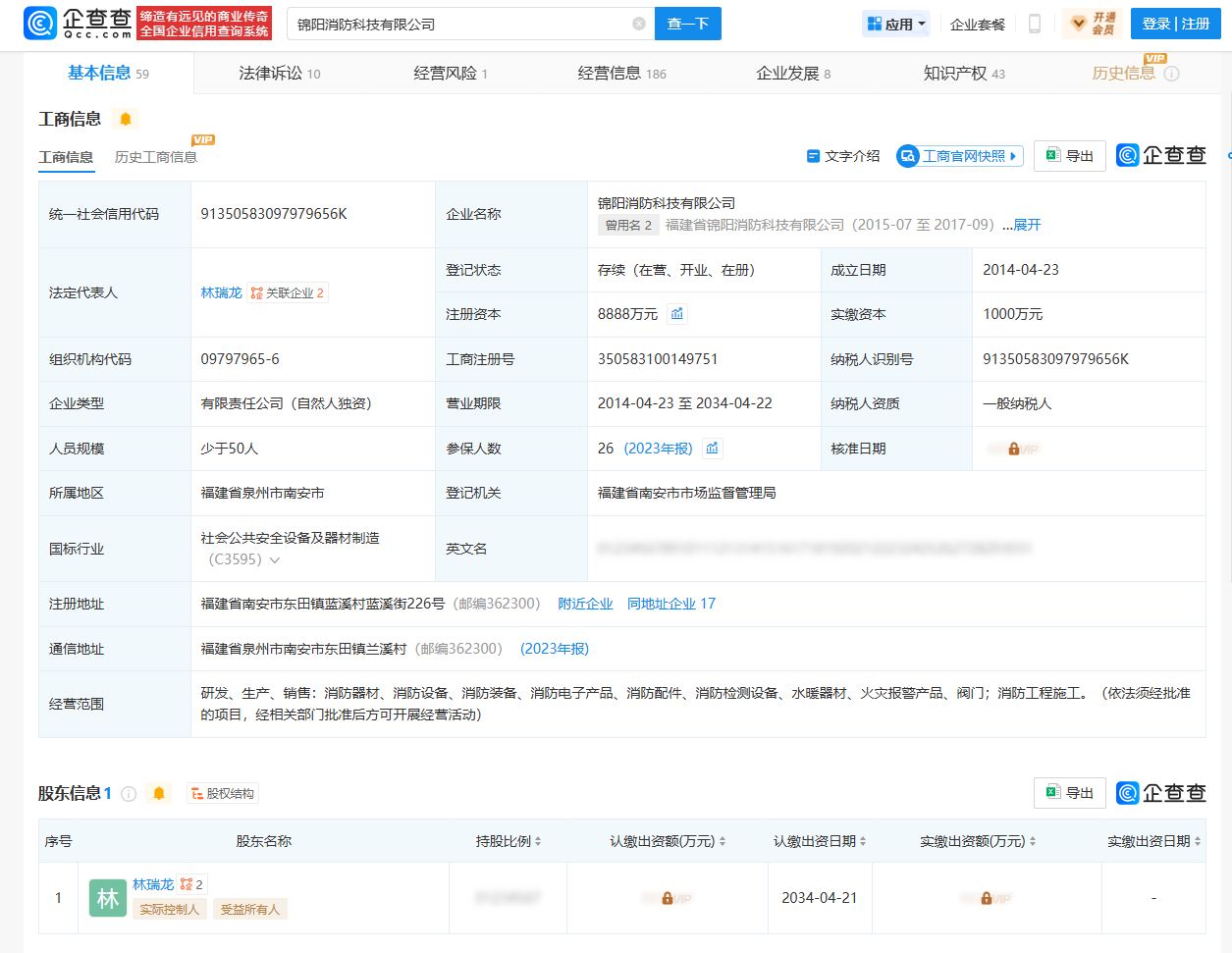The width and height of the screenshot is (1232, 953).
Task: Click the lock icon under 实缴出资额 column
Action: pos(987,898)
